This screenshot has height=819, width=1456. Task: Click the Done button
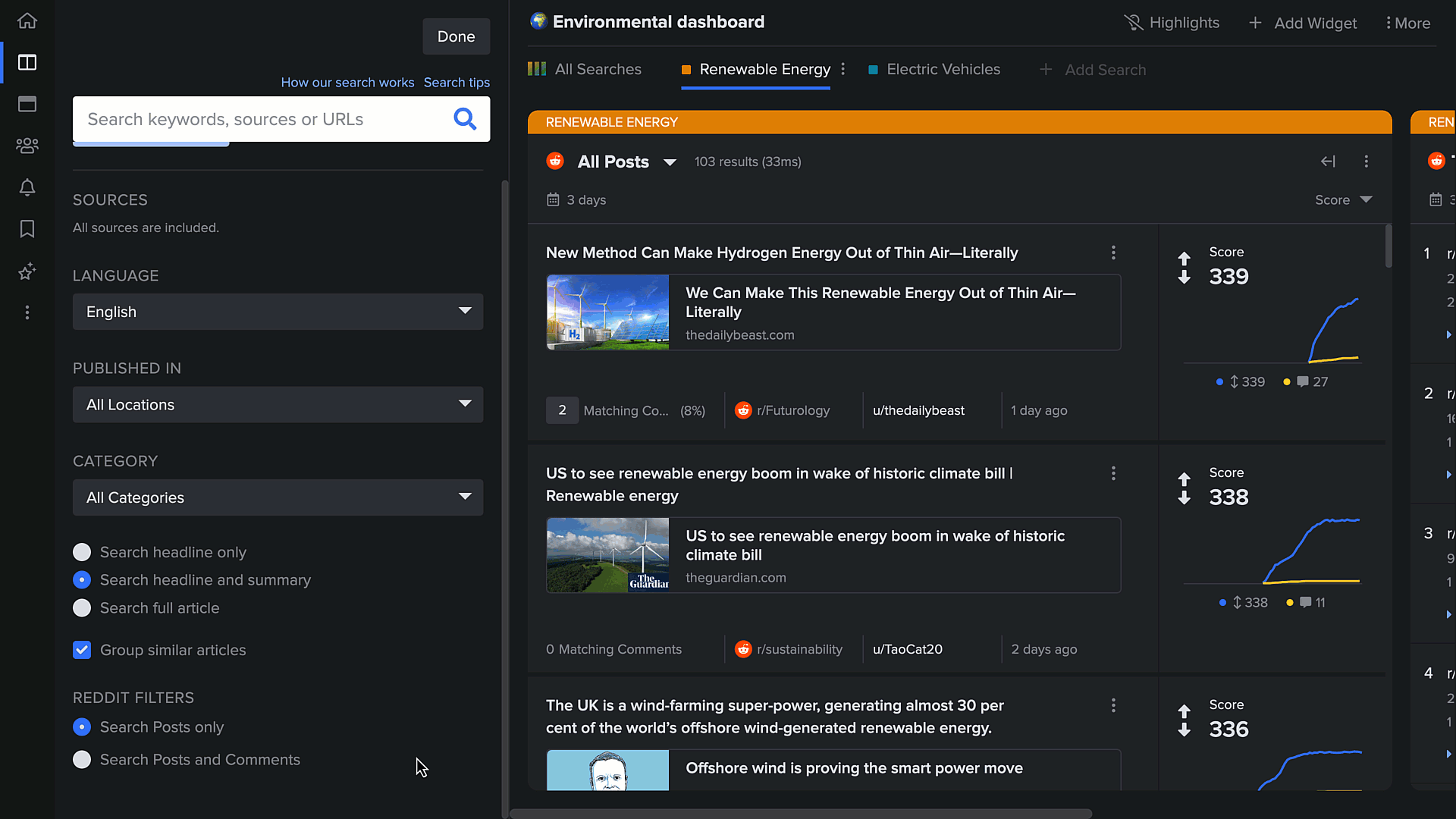[x=456, y=36]
